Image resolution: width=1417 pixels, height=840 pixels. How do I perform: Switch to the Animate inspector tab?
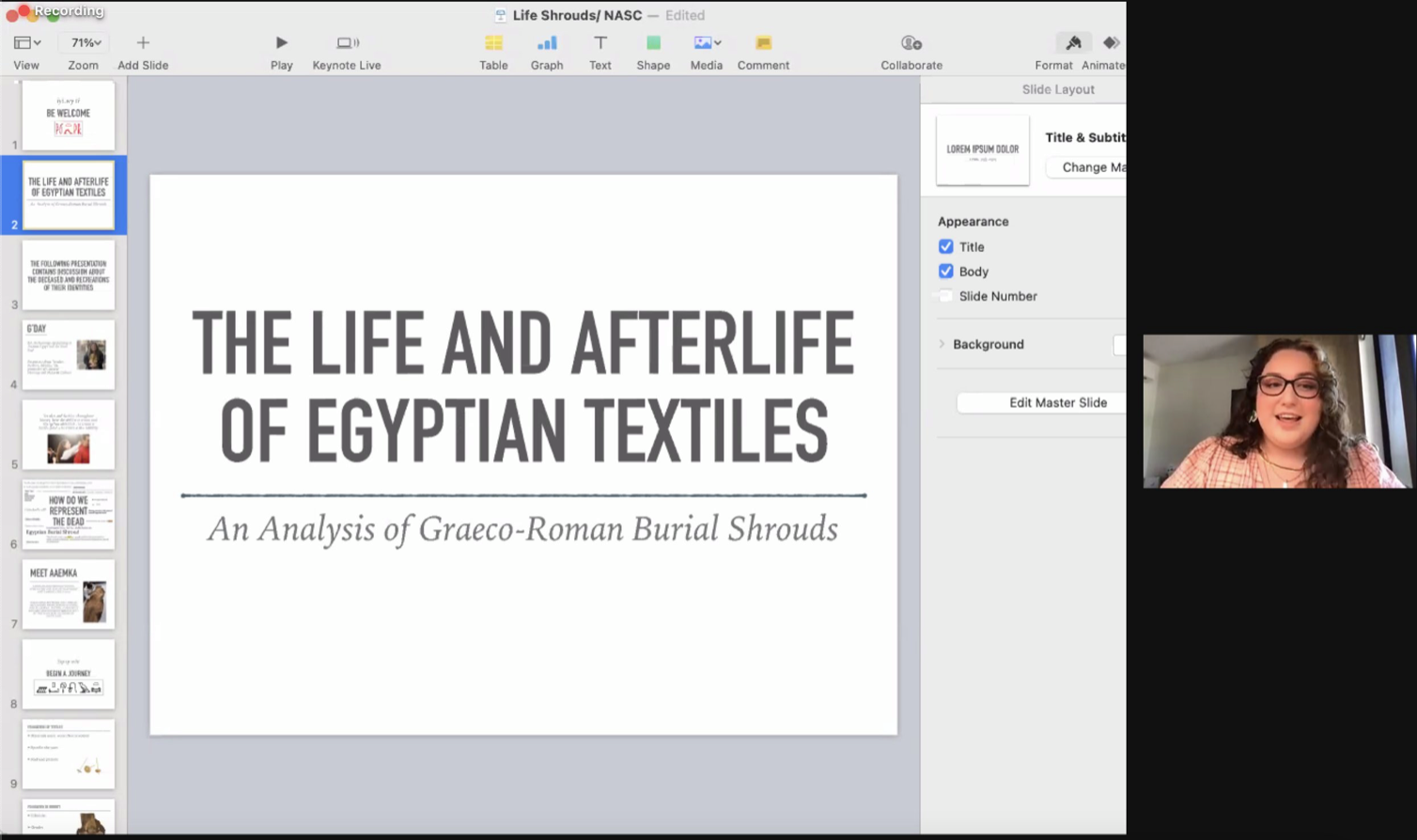1110,43
